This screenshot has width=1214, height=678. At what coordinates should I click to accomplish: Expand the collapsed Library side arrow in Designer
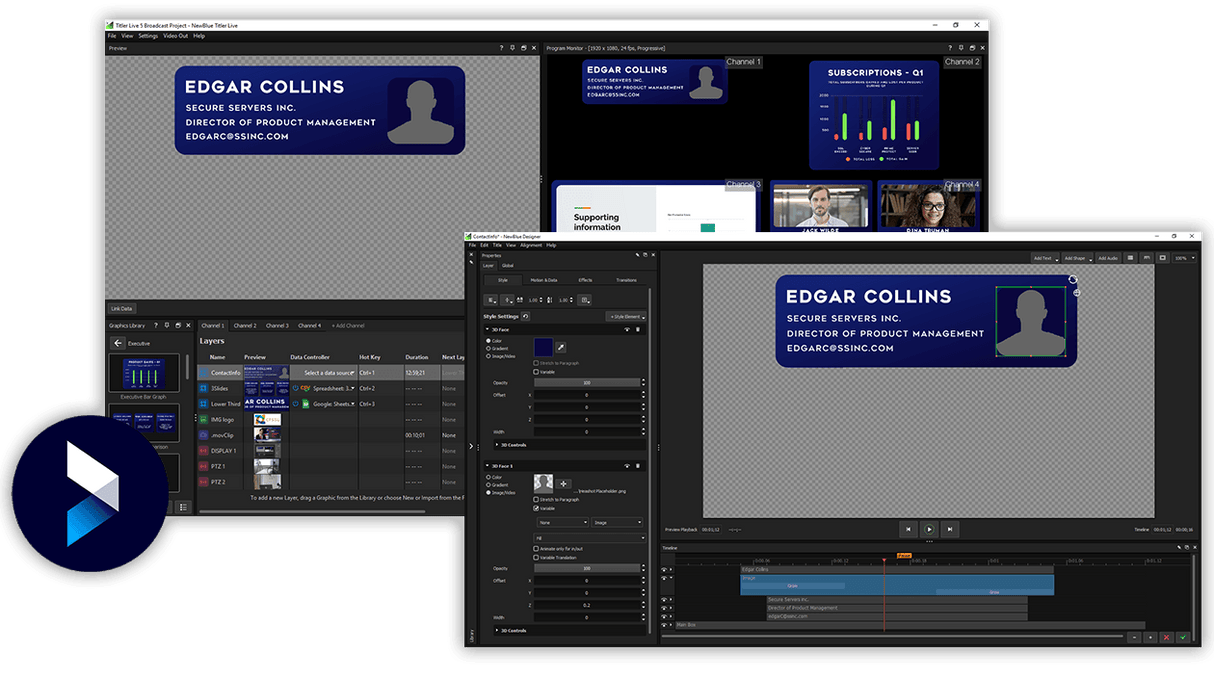(x=471, y=445)
